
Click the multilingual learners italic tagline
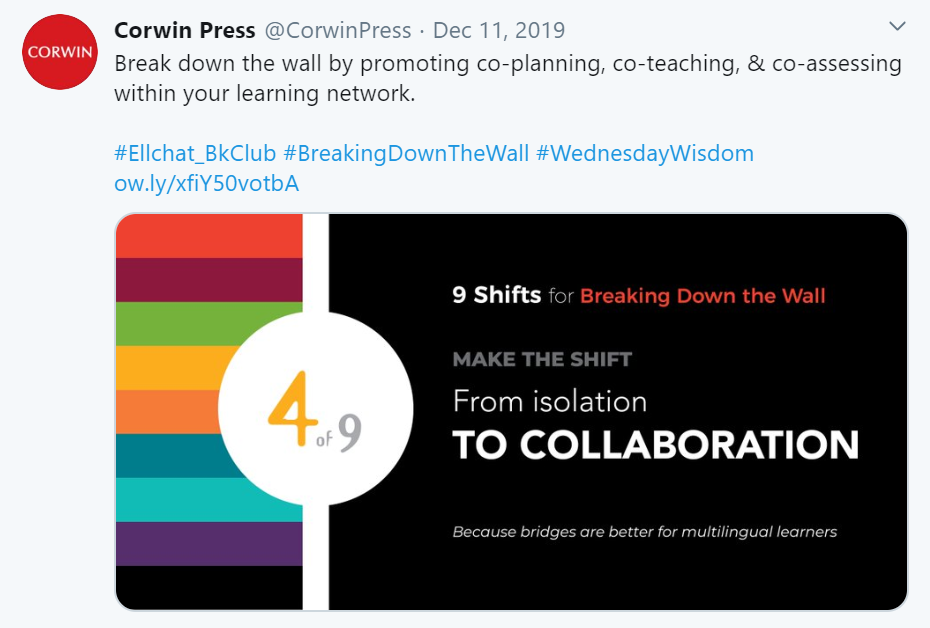645,532
